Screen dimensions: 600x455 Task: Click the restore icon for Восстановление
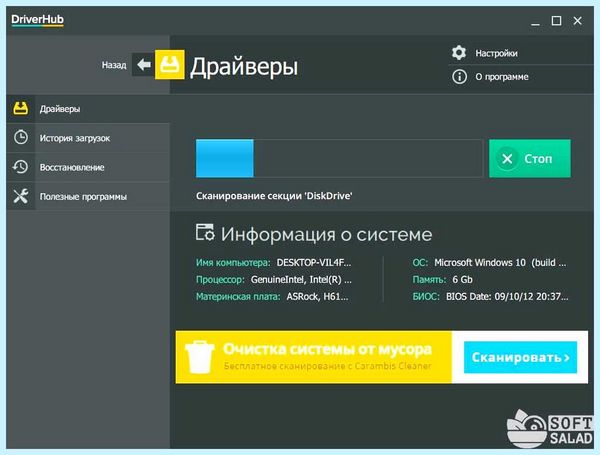[20, 167]
